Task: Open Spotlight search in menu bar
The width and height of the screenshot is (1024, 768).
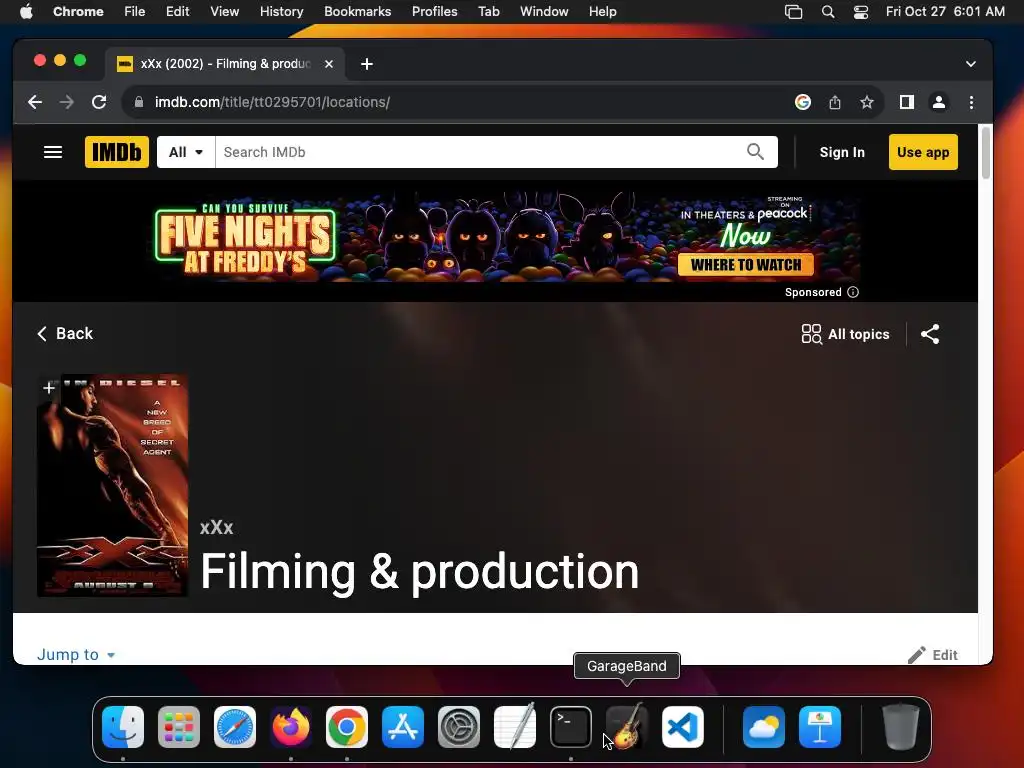Action: [827, 11]
